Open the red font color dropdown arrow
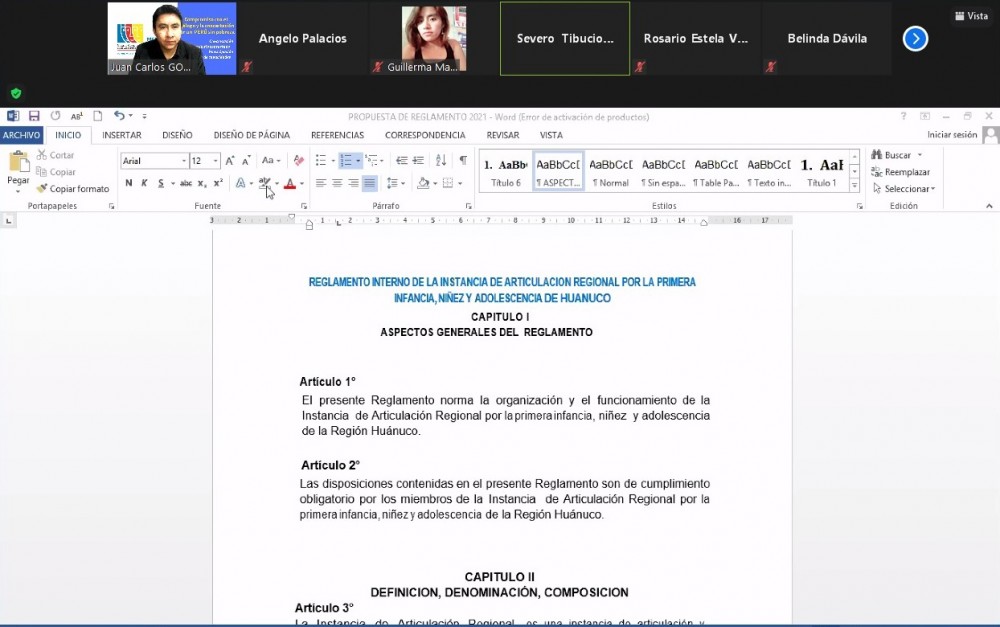The image size is (1000, 627). coord(302,184)
